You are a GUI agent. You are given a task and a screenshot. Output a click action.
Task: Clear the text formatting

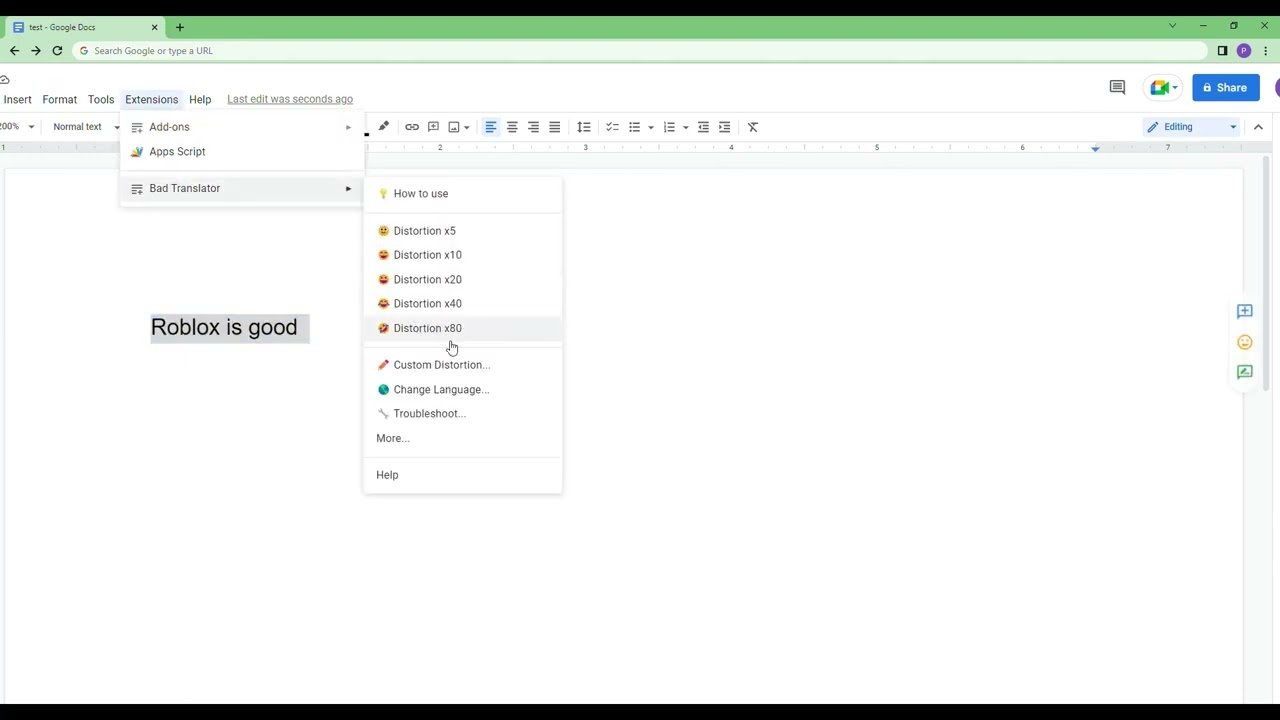point(753,127)
